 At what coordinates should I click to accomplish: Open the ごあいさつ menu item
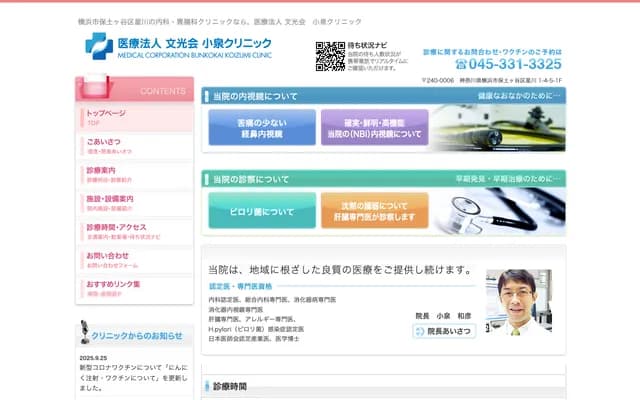tap(135, 146)
